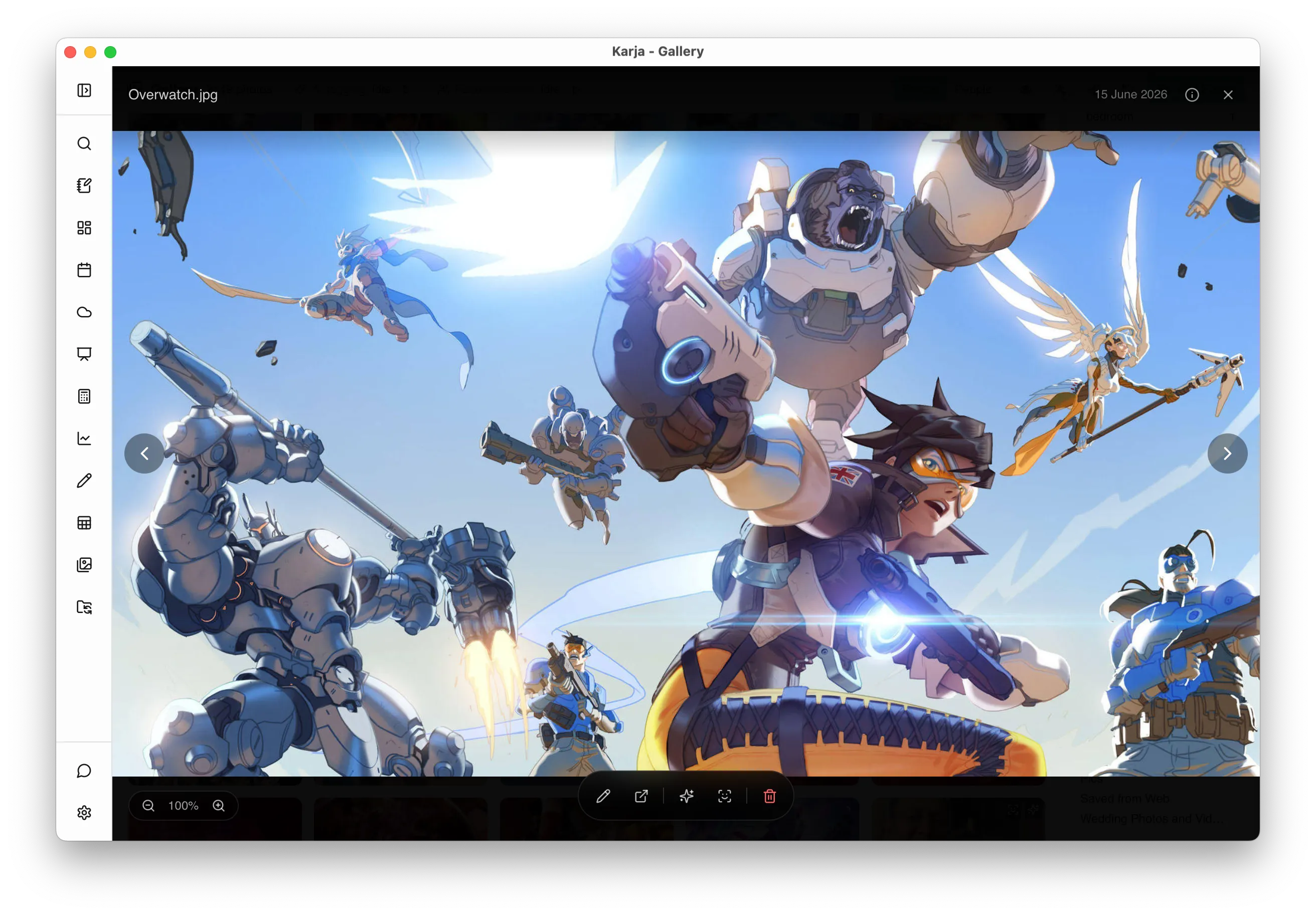Image resolution: width=1316 pixels, height=915 pixels.
Task: Open the Calculator icon in sidebar
Action: [84, 397]
